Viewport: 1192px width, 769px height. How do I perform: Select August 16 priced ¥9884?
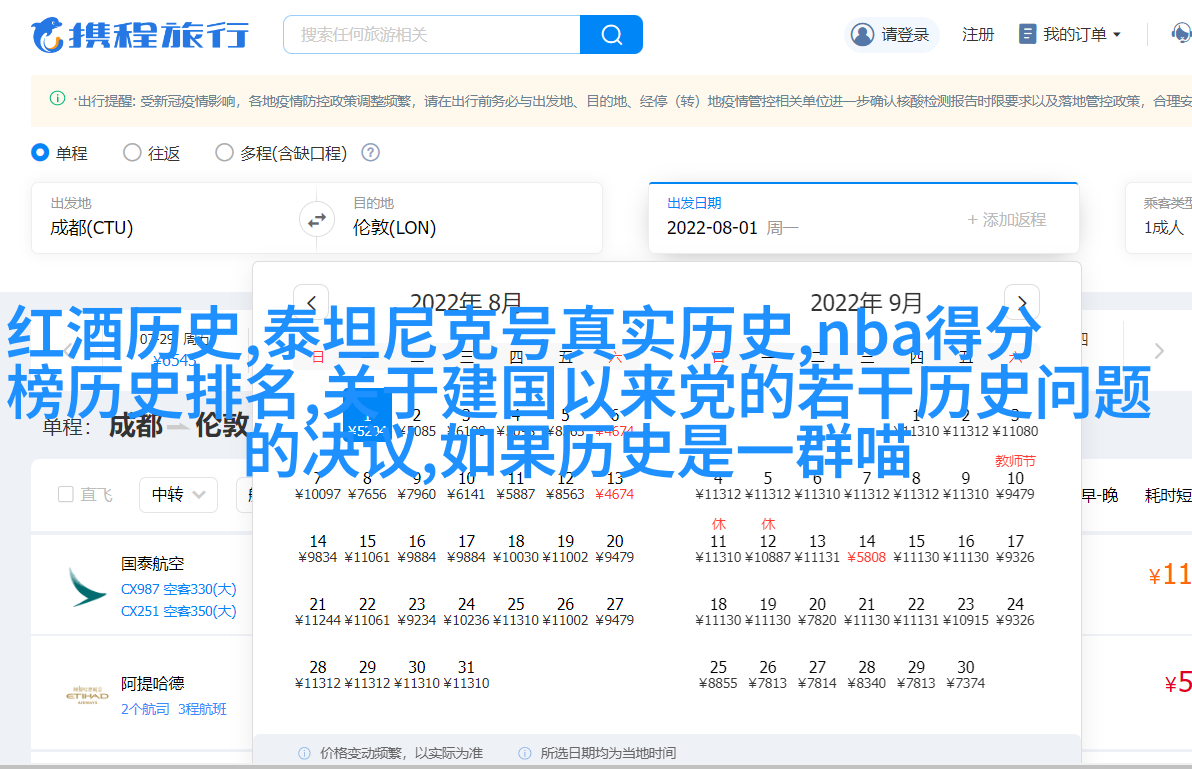[x=417, y=549]
